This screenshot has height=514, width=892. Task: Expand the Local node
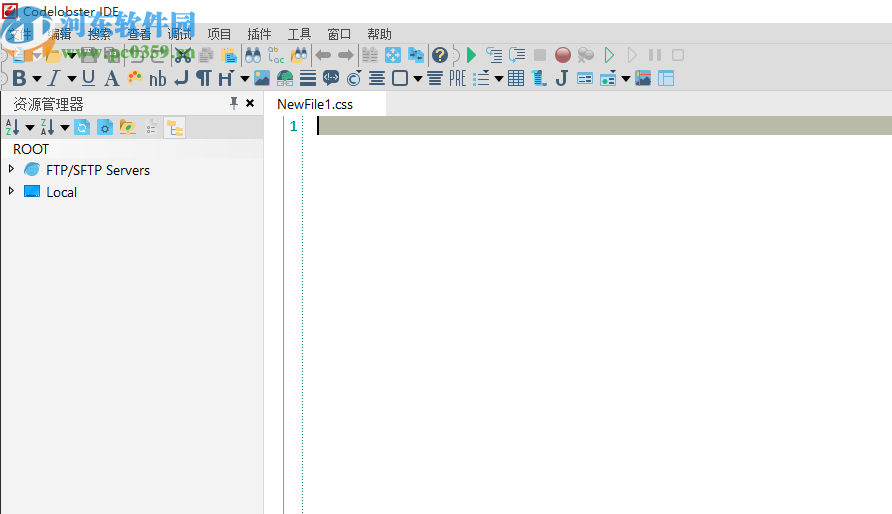coord(11,190)
